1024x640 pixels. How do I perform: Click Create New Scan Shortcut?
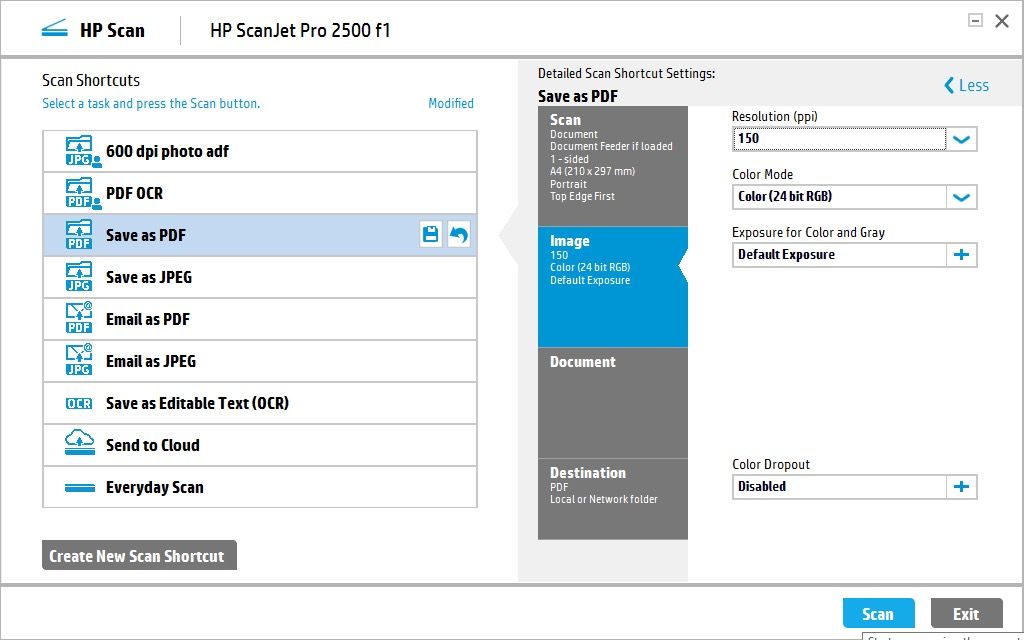pyautogui.click(x=139, y=556)
